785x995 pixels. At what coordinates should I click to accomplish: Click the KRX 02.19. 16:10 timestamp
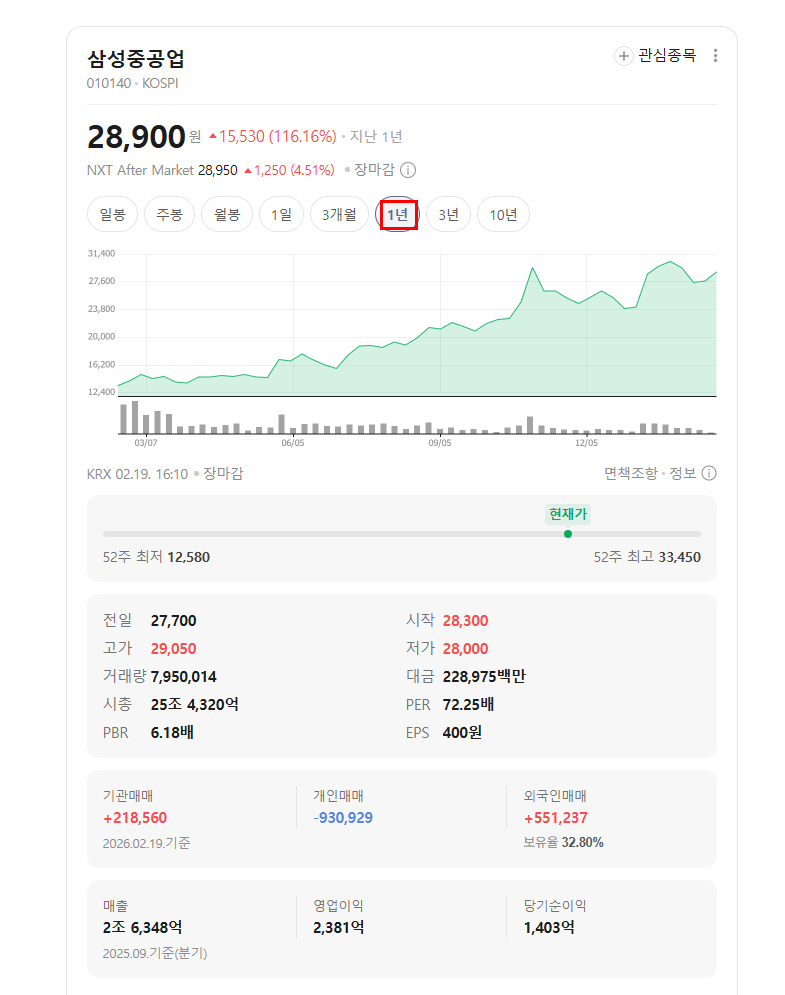138,474
